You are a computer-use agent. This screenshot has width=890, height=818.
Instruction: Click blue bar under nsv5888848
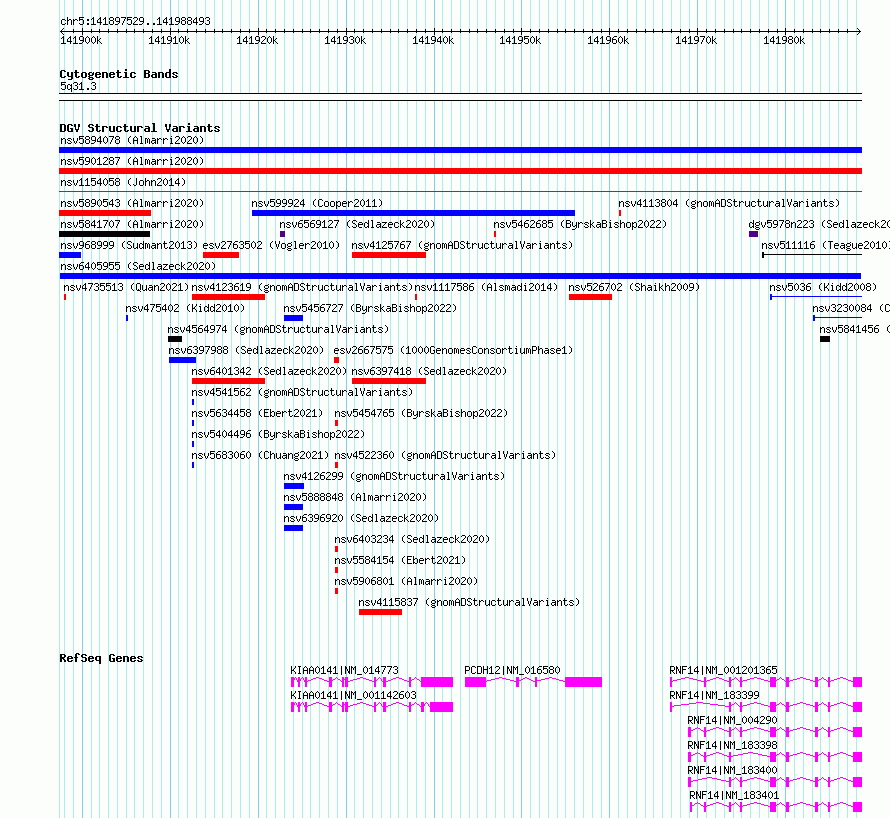coord(293,507)
